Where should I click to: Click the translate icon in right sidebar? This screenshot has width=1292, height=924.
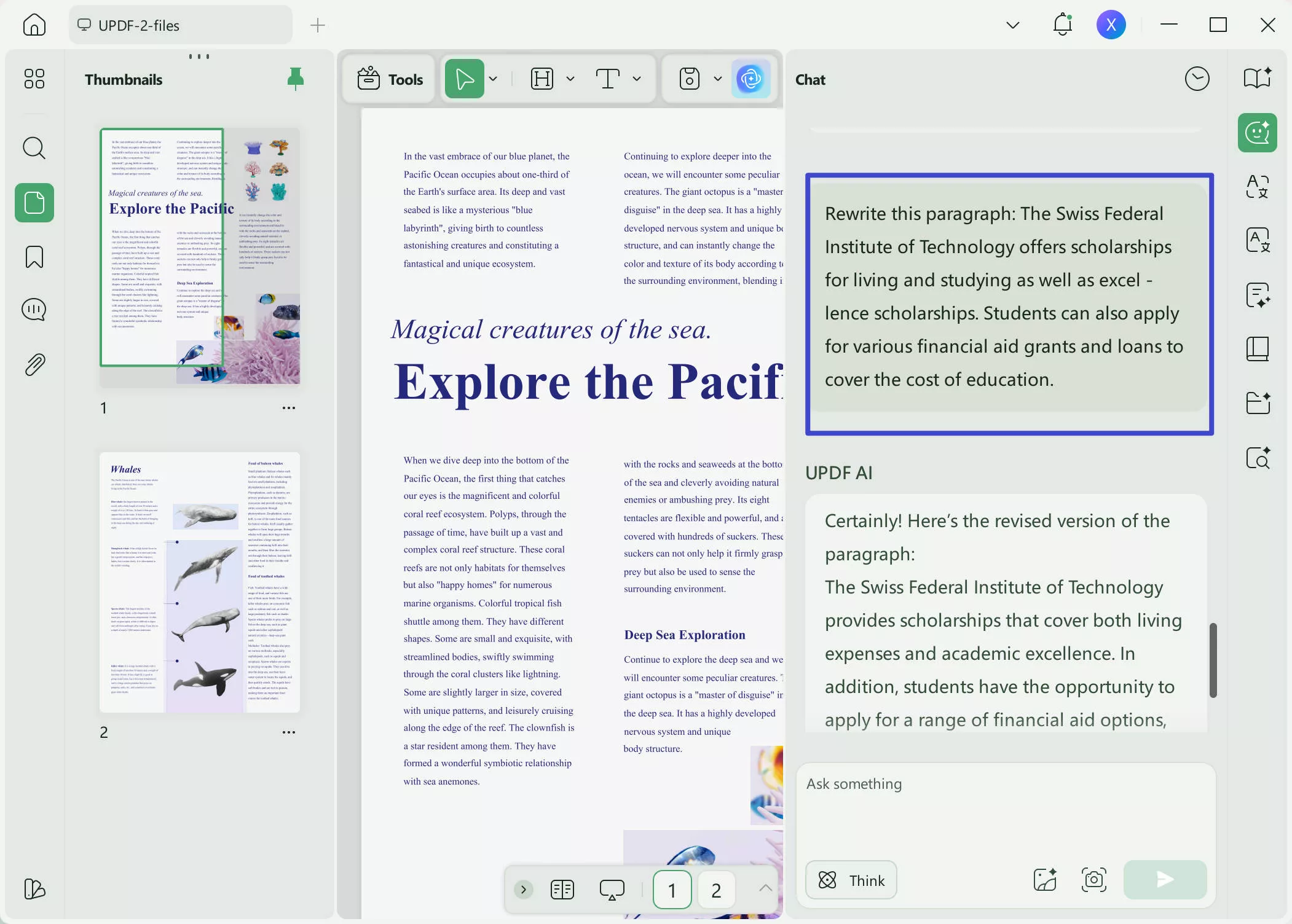tap(1257, 186)
